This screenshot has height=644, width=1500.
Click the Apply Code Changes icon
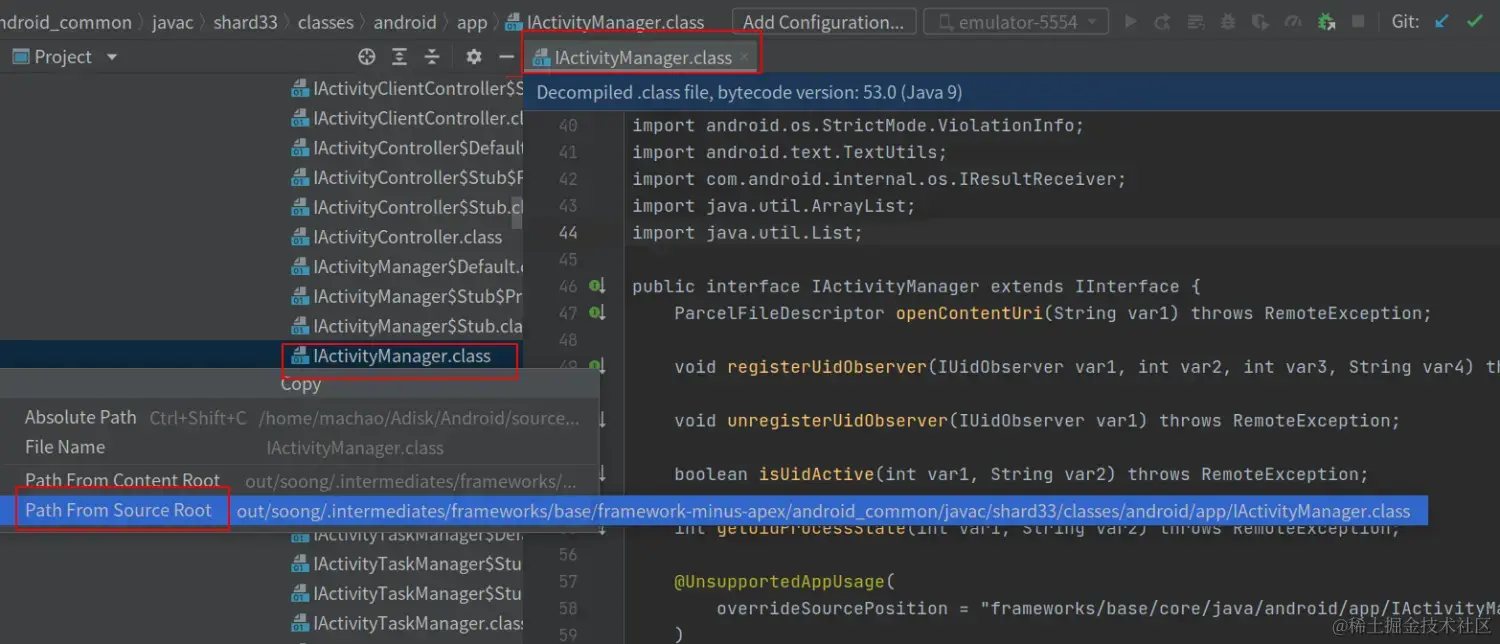click(1196, 21)
